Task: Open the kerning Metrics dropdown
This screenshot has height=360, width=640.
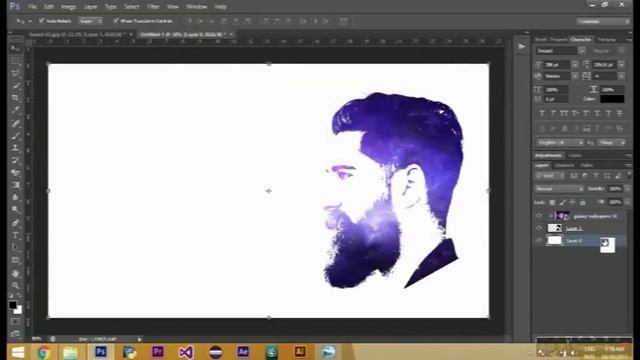Action: coord(575,76)
